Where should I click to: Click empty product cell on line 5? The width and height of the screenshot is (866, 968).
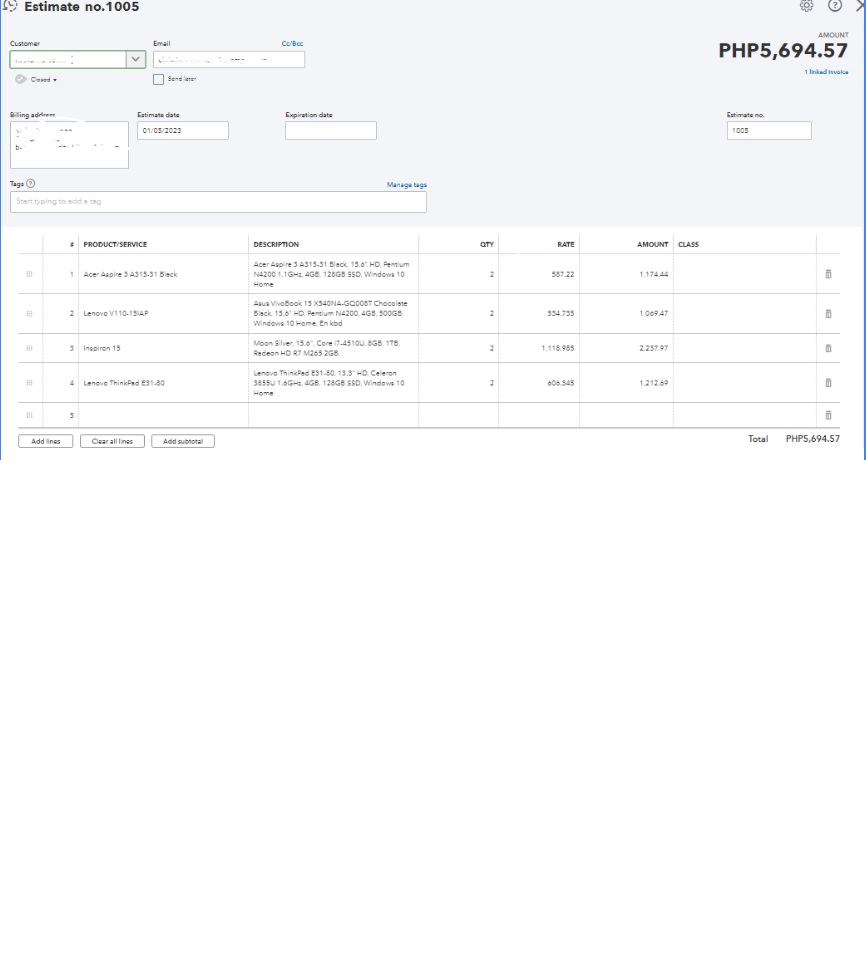click(x=163, y=415)
